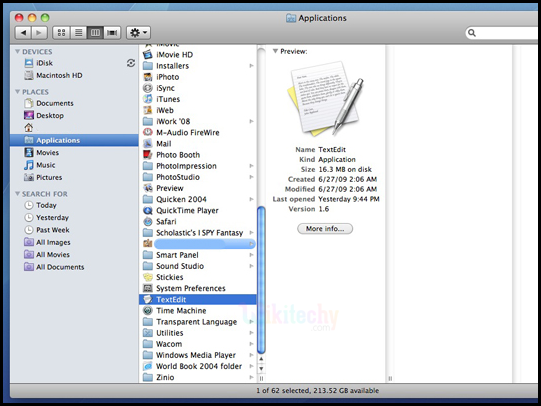Switch to Cover Flow view
The image size is (541, 406).
[x=112, y=33]
